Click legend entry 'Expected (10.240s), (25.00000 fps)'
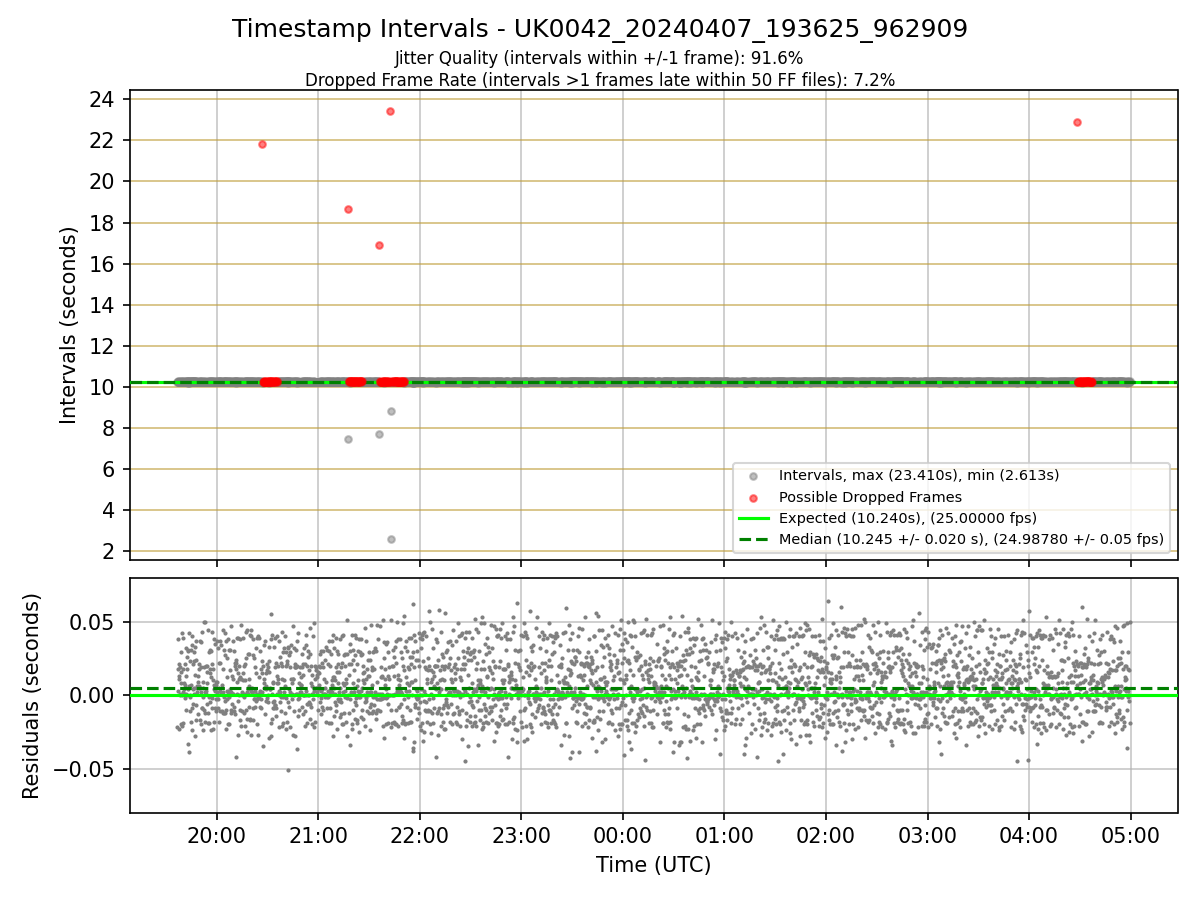Viewport: 1200px width, 900px height. [x=907, y=518]
